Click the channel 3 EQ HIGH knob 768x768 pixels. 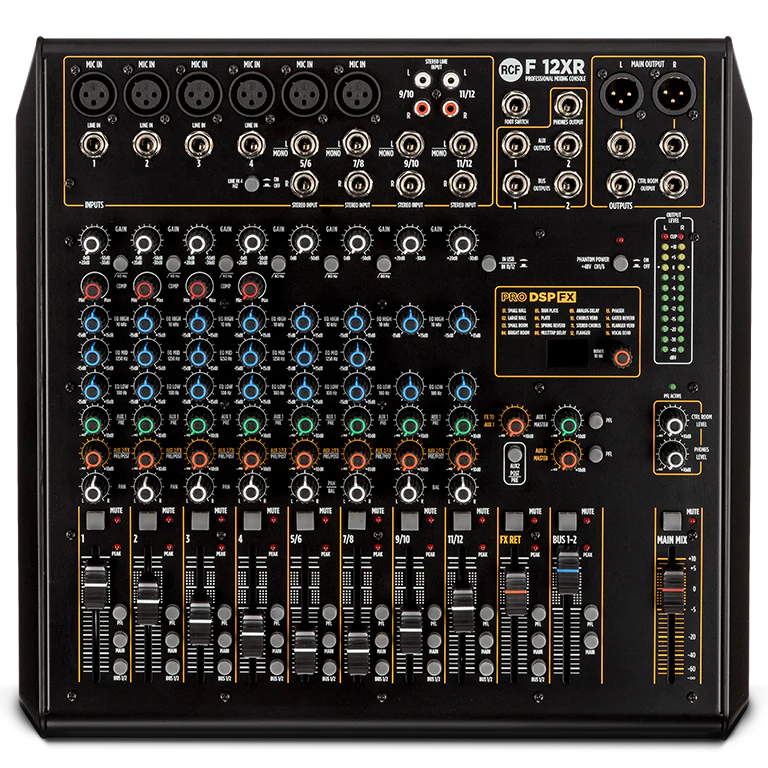click(x=198, y=322)
